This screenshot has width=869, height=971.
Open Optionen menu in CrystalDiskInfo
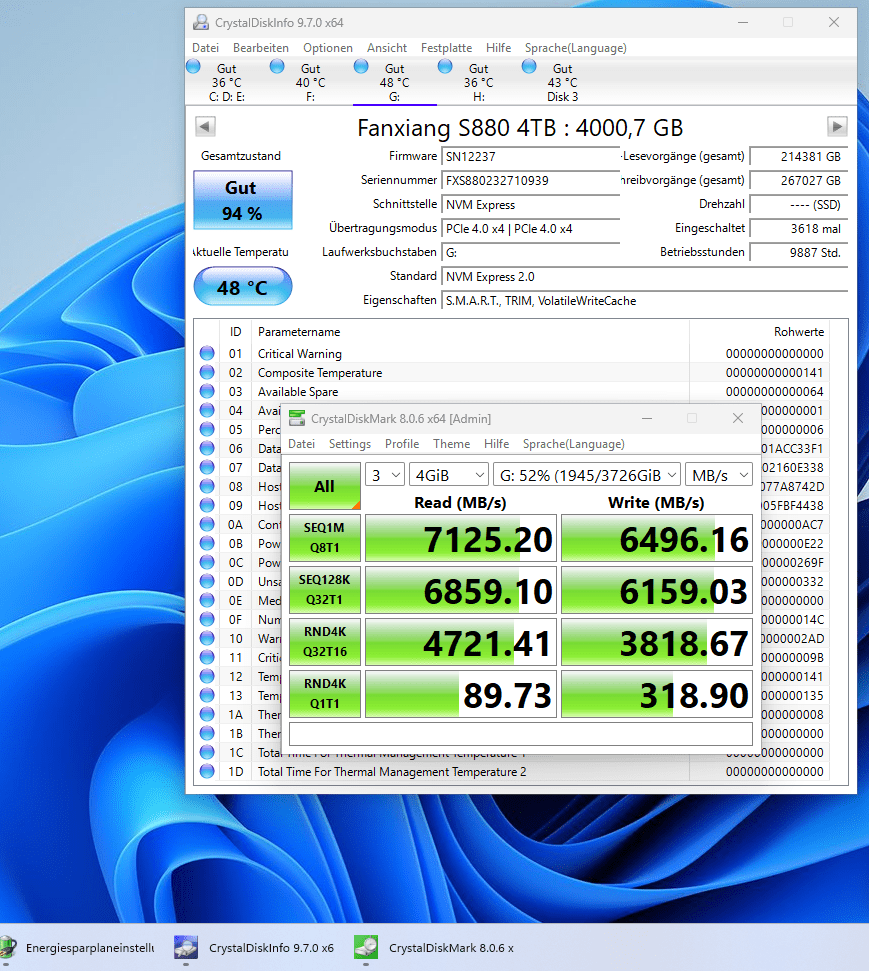pos(328,48)
